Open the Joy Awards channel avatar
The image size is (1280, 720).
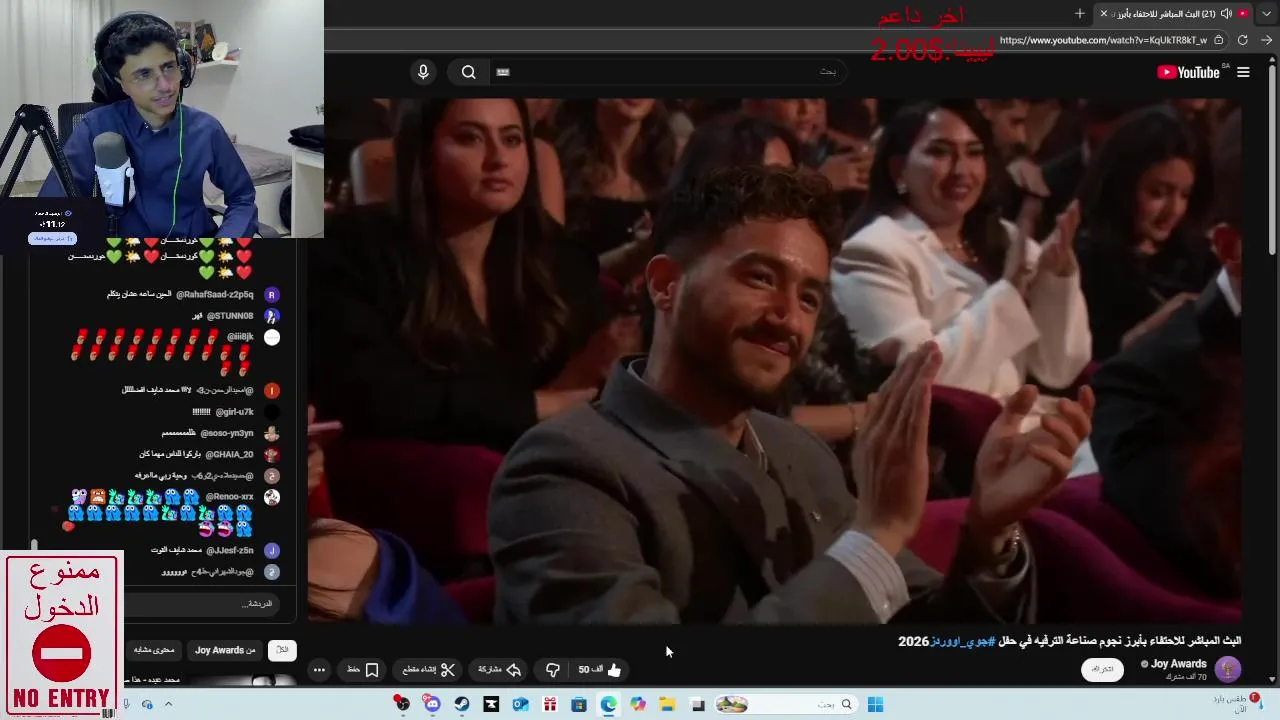pos(1228,669)
